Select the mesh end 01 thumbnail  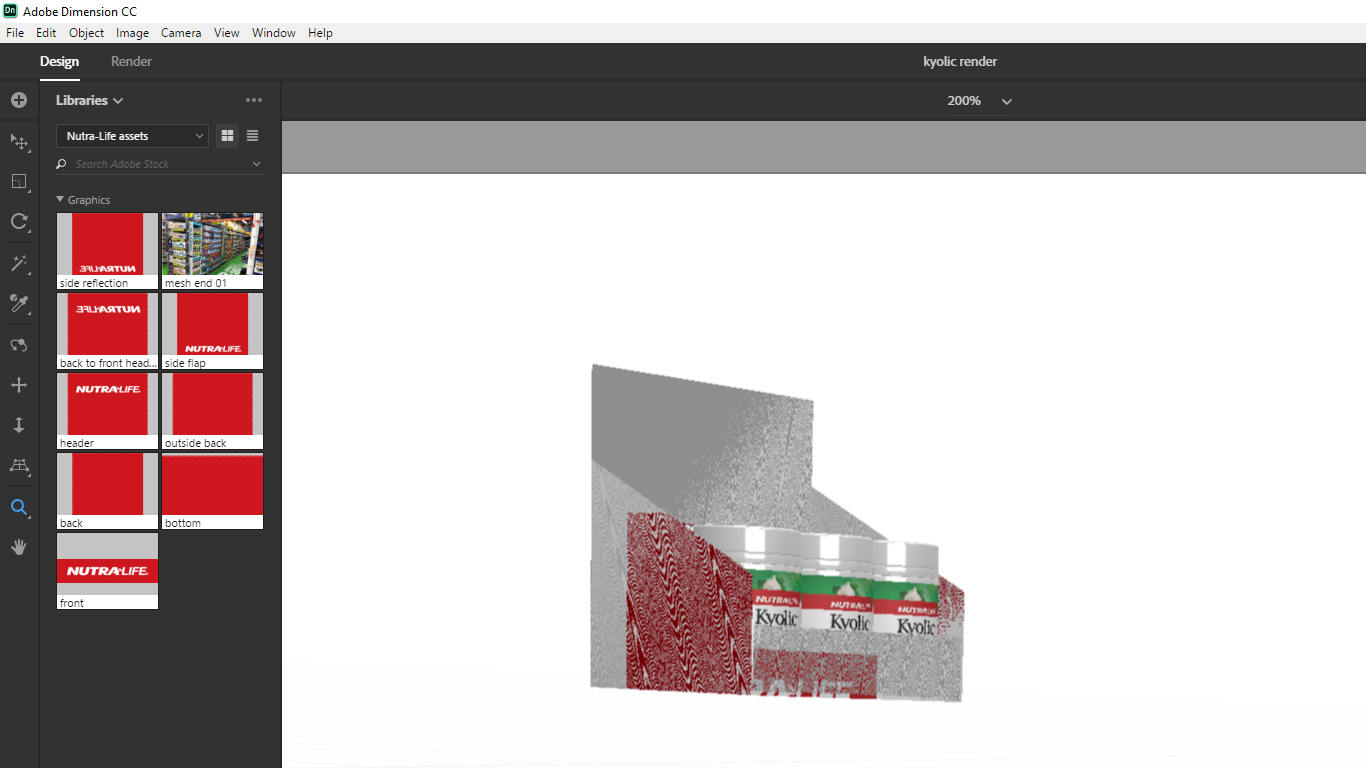pyautogui.click(x=212, y=251)
